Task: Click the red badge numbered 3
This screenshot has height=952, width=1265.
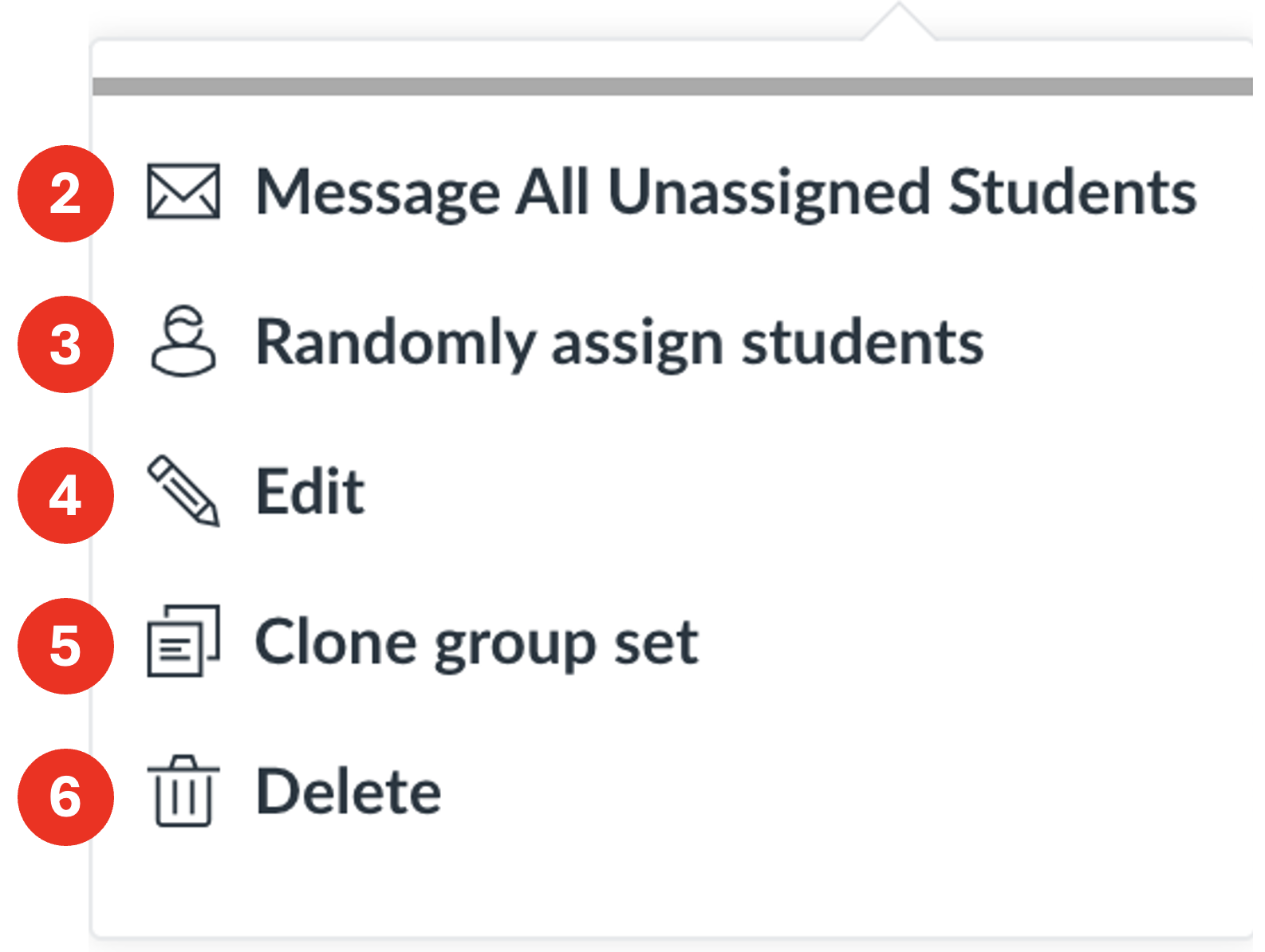Action: click(65, 343)
